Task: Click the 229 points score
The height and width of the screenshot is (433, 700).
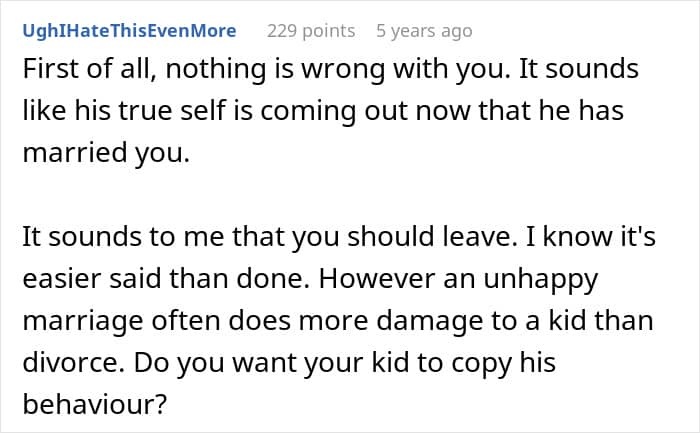Action: tap(310, 31)
